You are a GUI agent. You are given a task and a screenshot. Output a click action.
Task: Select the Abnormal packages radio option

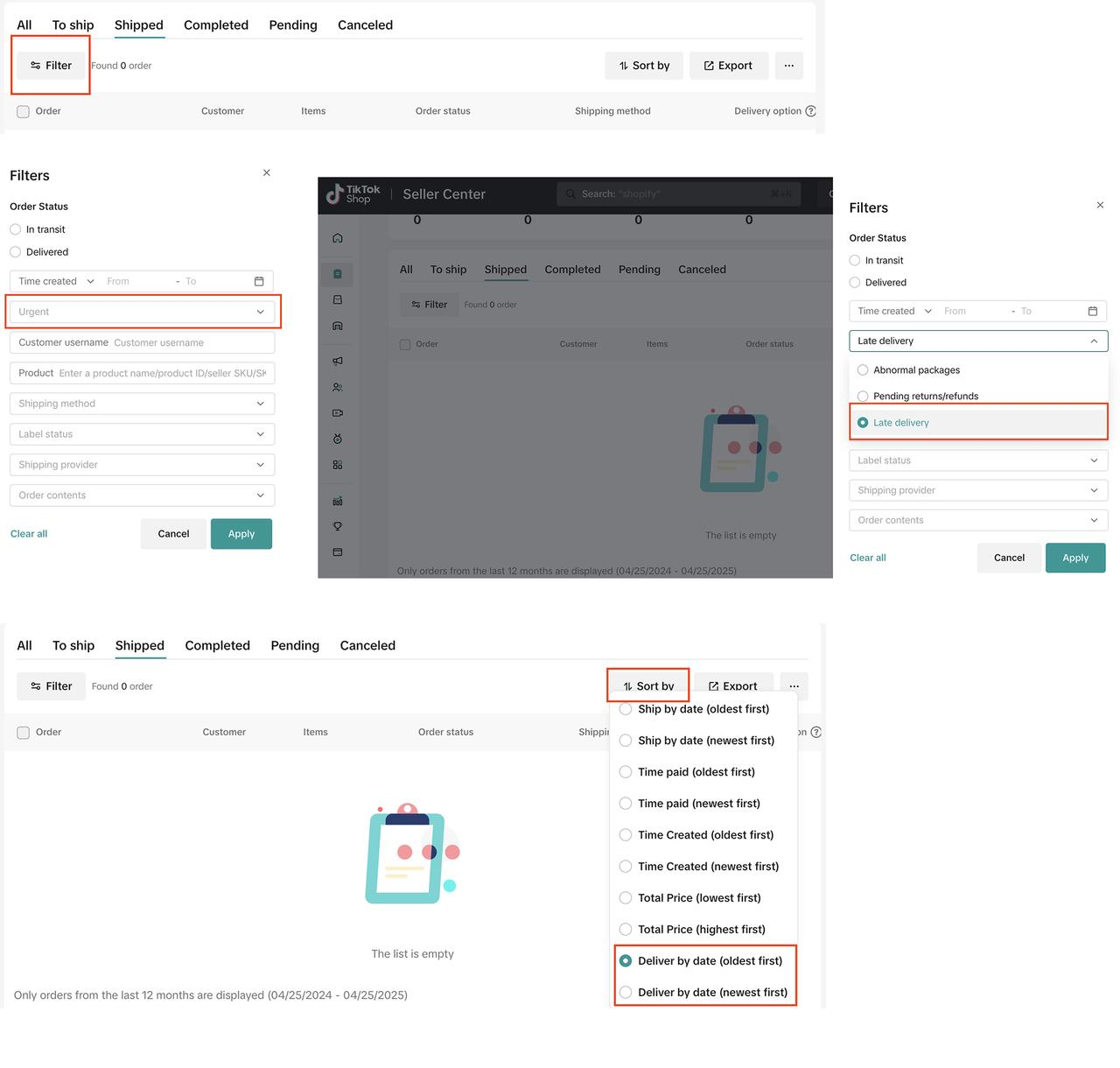[863, 370]
